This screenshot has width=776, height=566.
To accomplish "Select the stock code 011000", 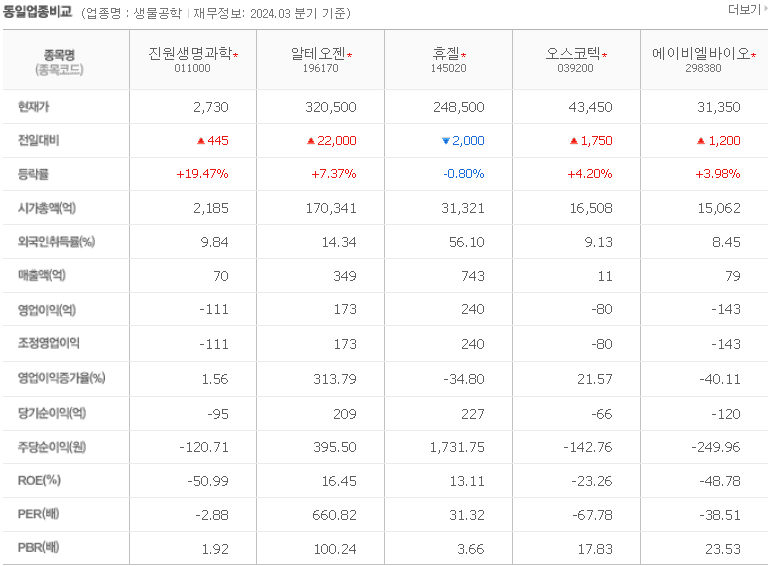I will (x=192, y=68).
